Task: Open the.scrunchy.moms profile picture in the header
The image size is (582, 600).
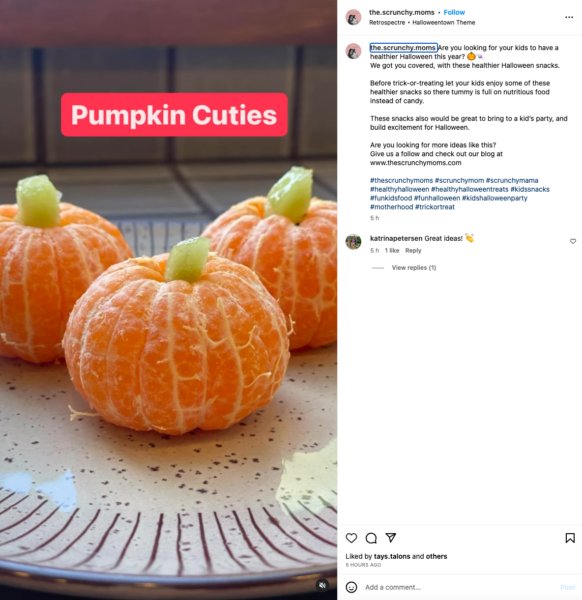Action: [353, 17]
